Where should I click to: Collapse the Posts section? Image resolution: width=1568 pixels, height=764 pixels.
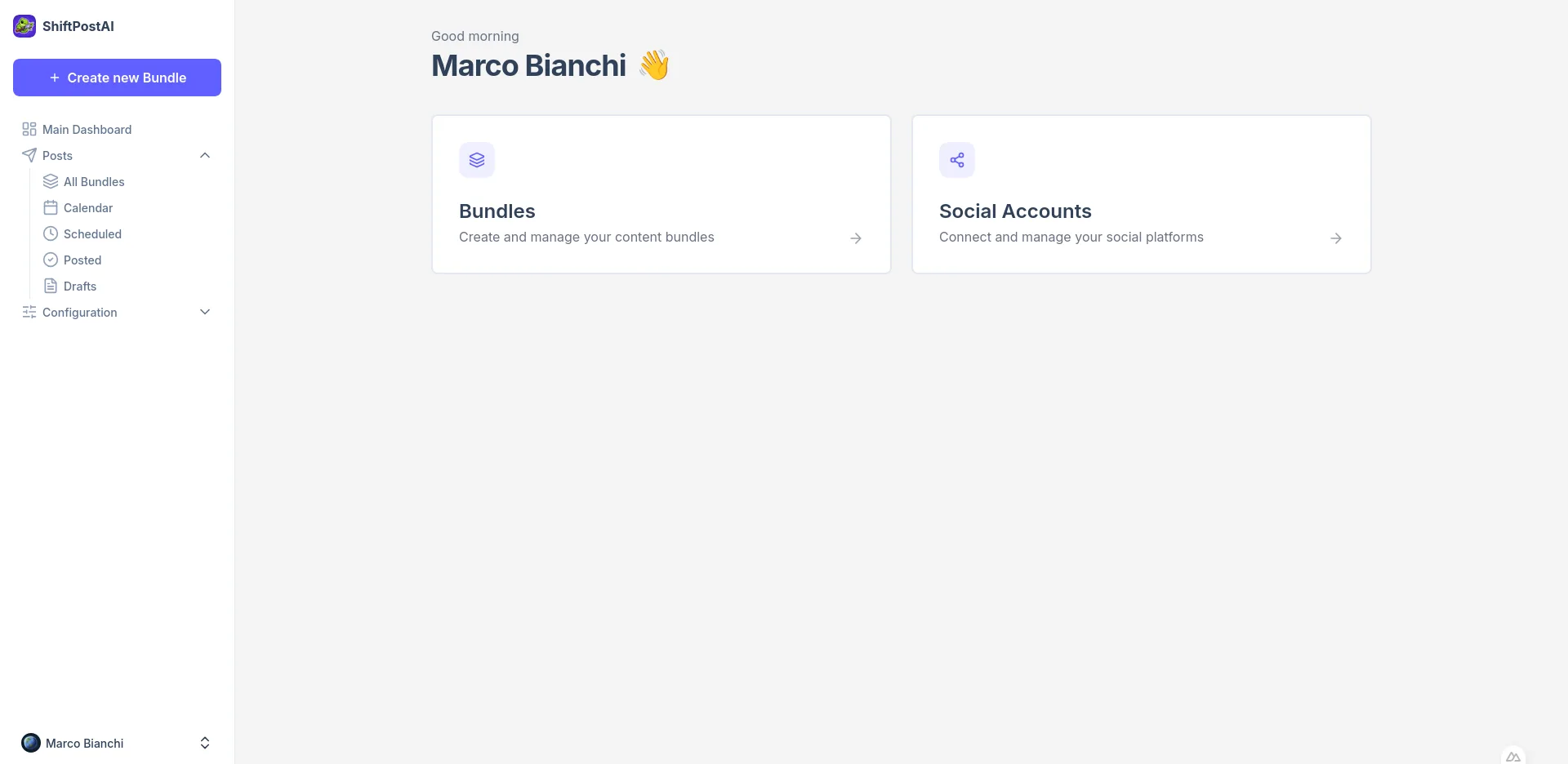[x=204, y=155]
